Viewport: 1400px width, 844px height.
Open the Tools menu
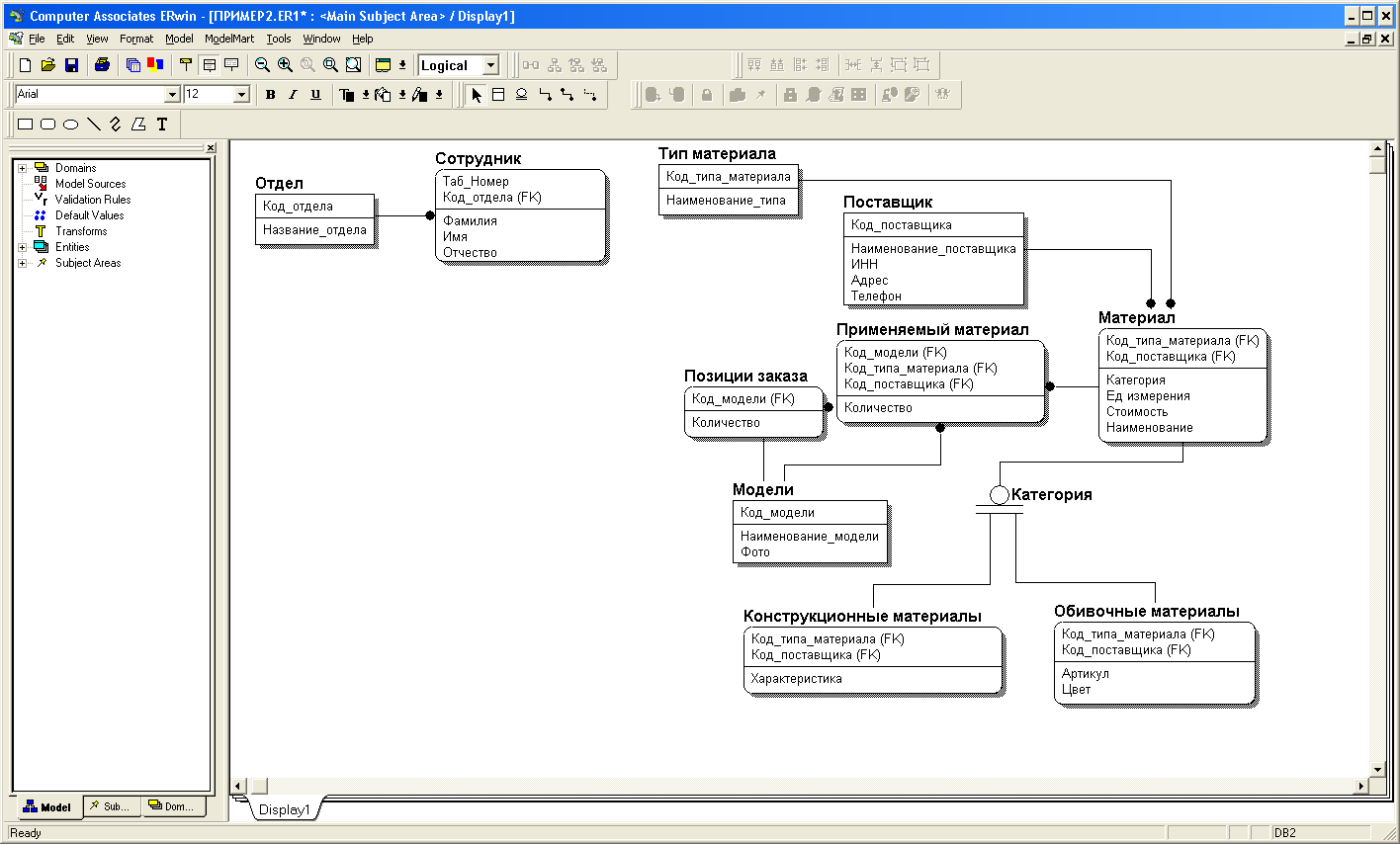point(279,39)
